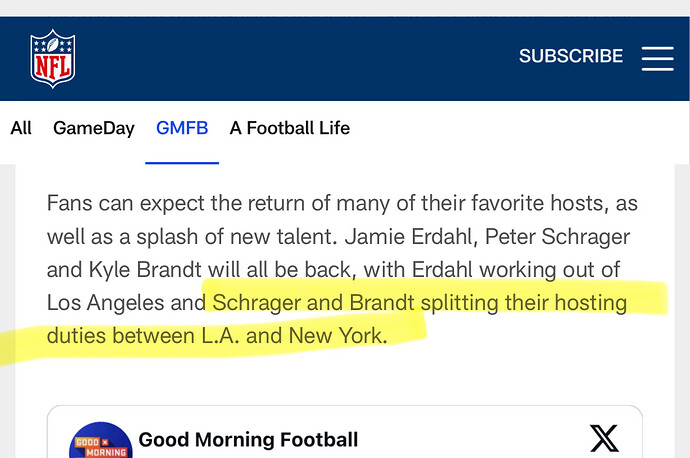Click the X logo on embedded post
690x458 pixels.
click(604, 438)
